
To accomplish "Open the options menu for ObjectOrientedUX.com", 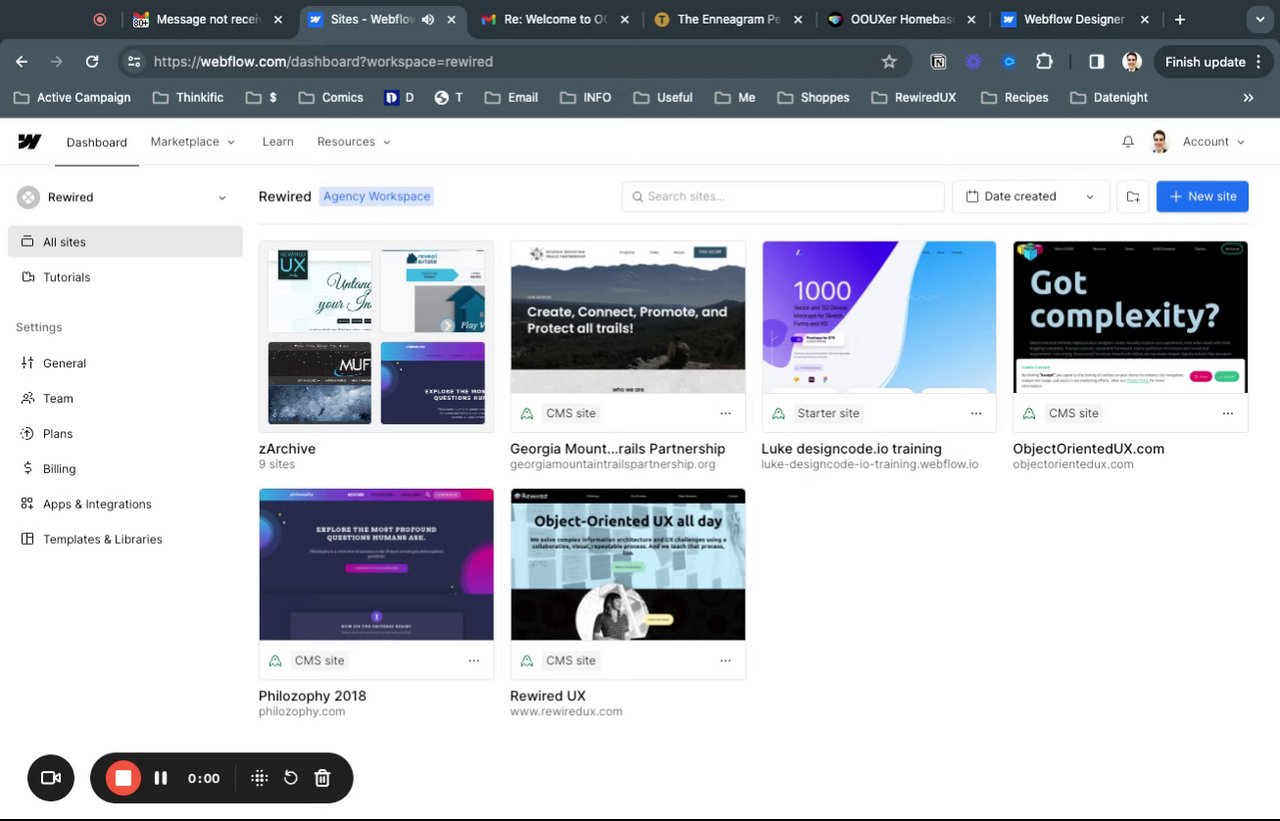I will 1228,413.
